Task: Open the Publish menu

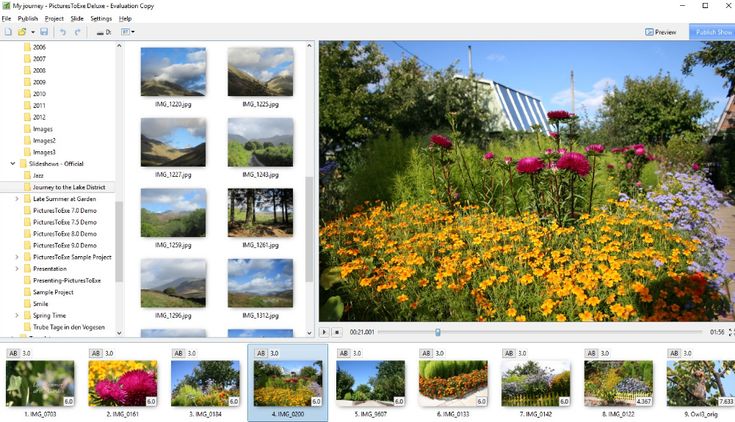Action: [x=28, y=18]
